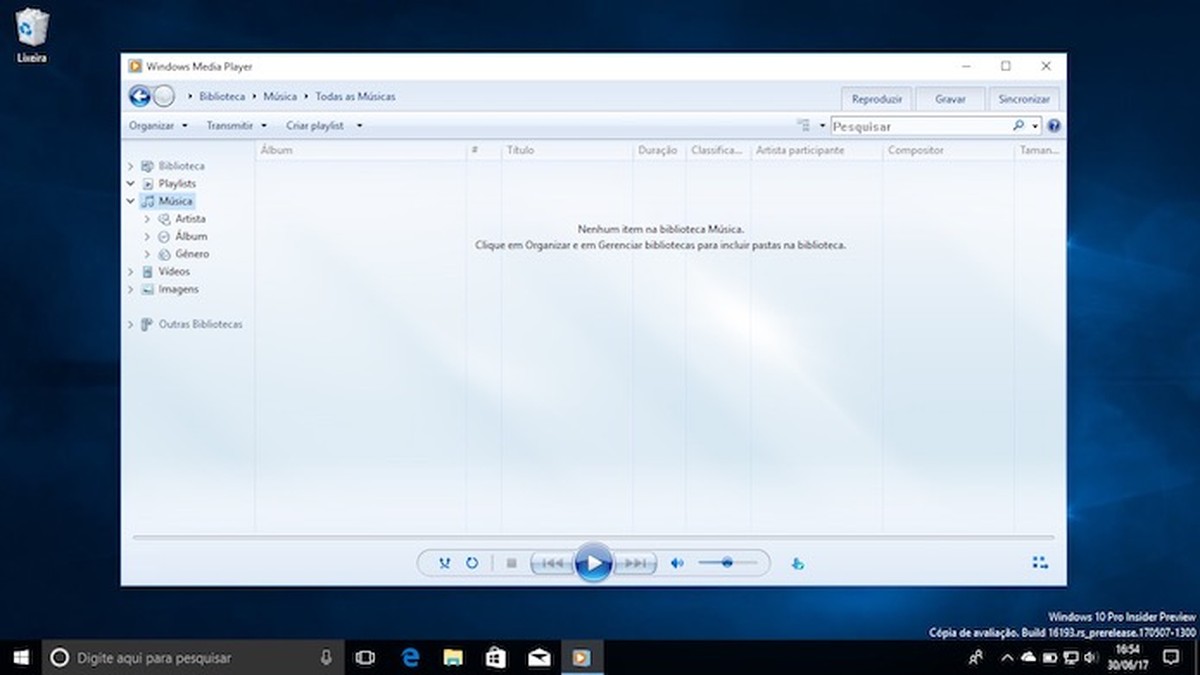Expand Outras Bibliotecas in the sidebar
Screen dimensions: 1200x675
coord(130,324)
